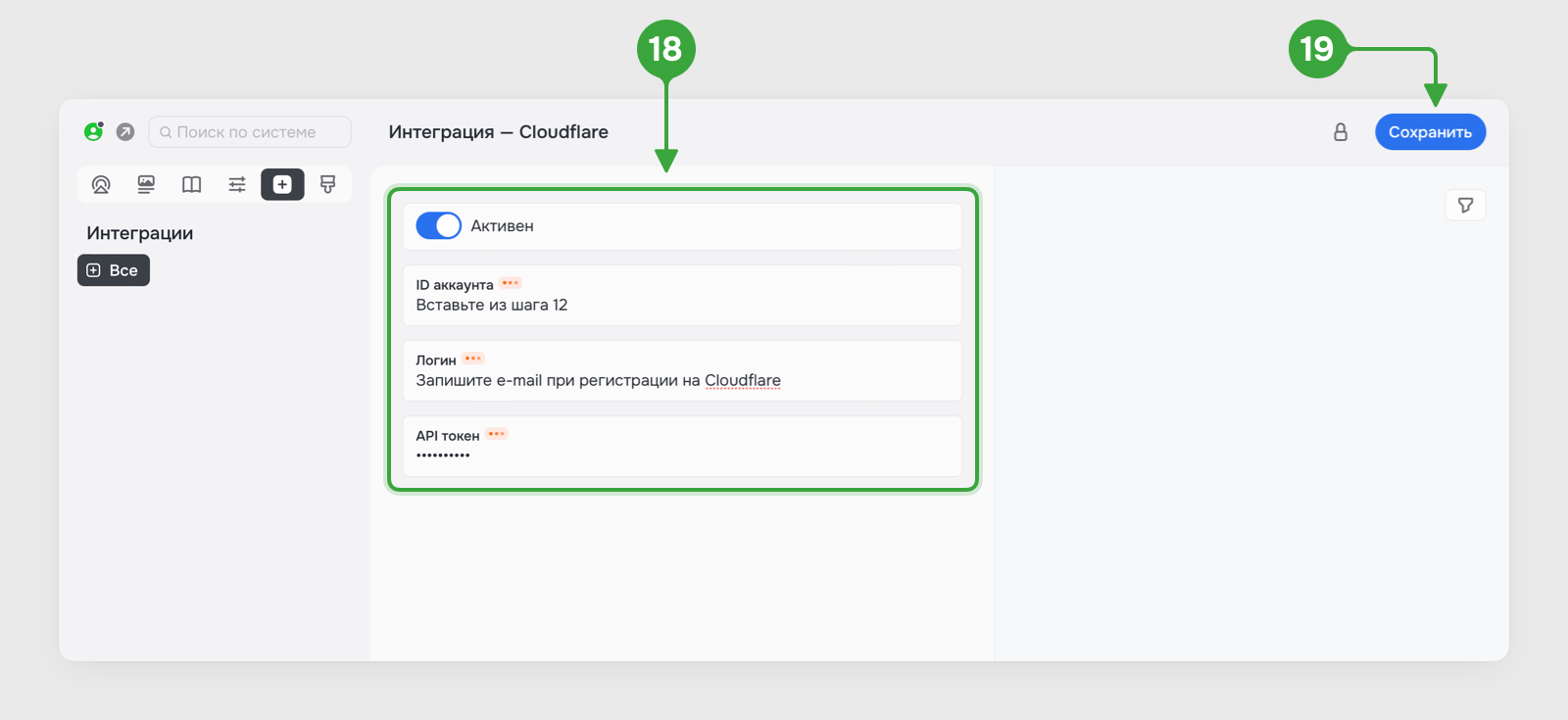Image resolution: width=1568 pixels, height=720 pixels.
Task: Click the green user profile avatar icon
Action: pyautogui.click(x=94, y=131)
